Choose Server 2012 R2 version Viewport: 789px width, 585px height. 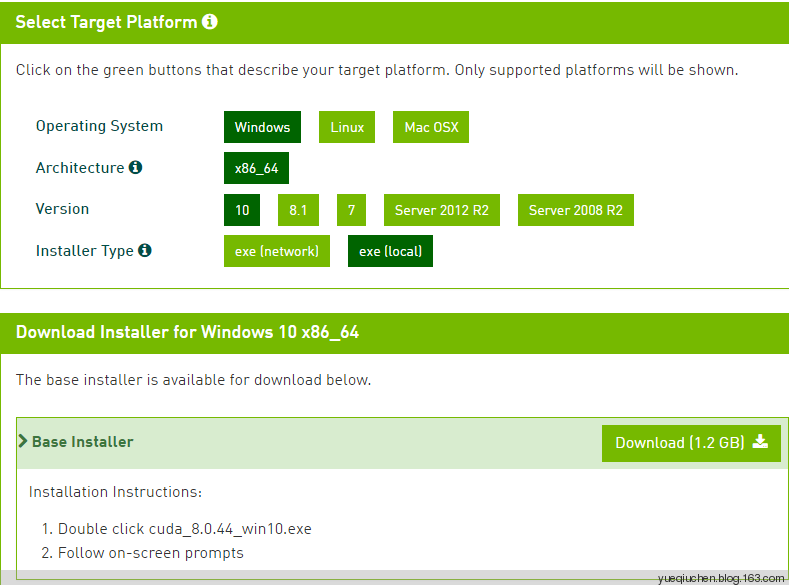[442, 210]
